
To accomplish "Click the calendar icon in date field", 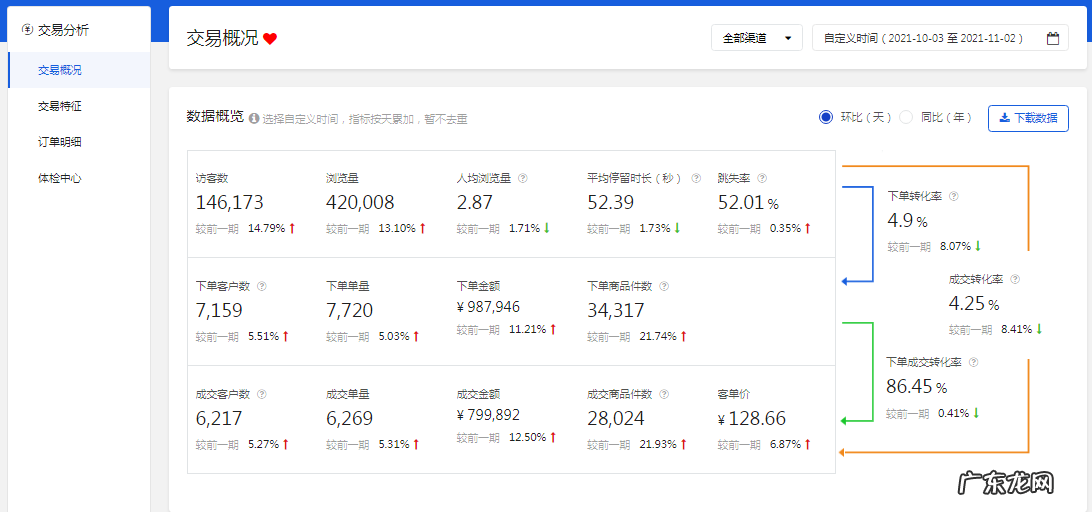I will click(1052, 39).
